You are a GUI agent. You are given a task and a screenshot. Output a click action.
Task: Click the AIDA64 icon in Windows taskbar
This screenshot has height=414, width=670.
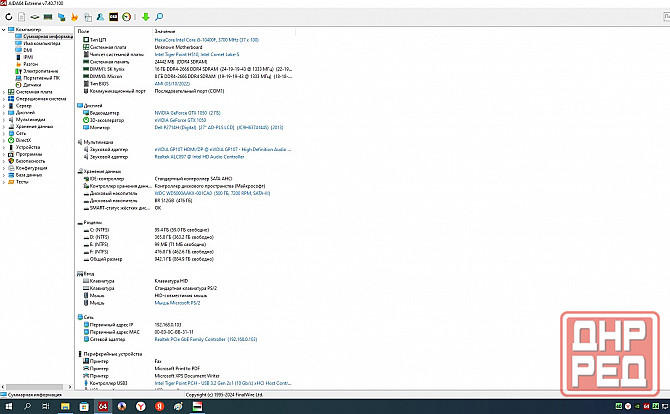click(103, 407)
